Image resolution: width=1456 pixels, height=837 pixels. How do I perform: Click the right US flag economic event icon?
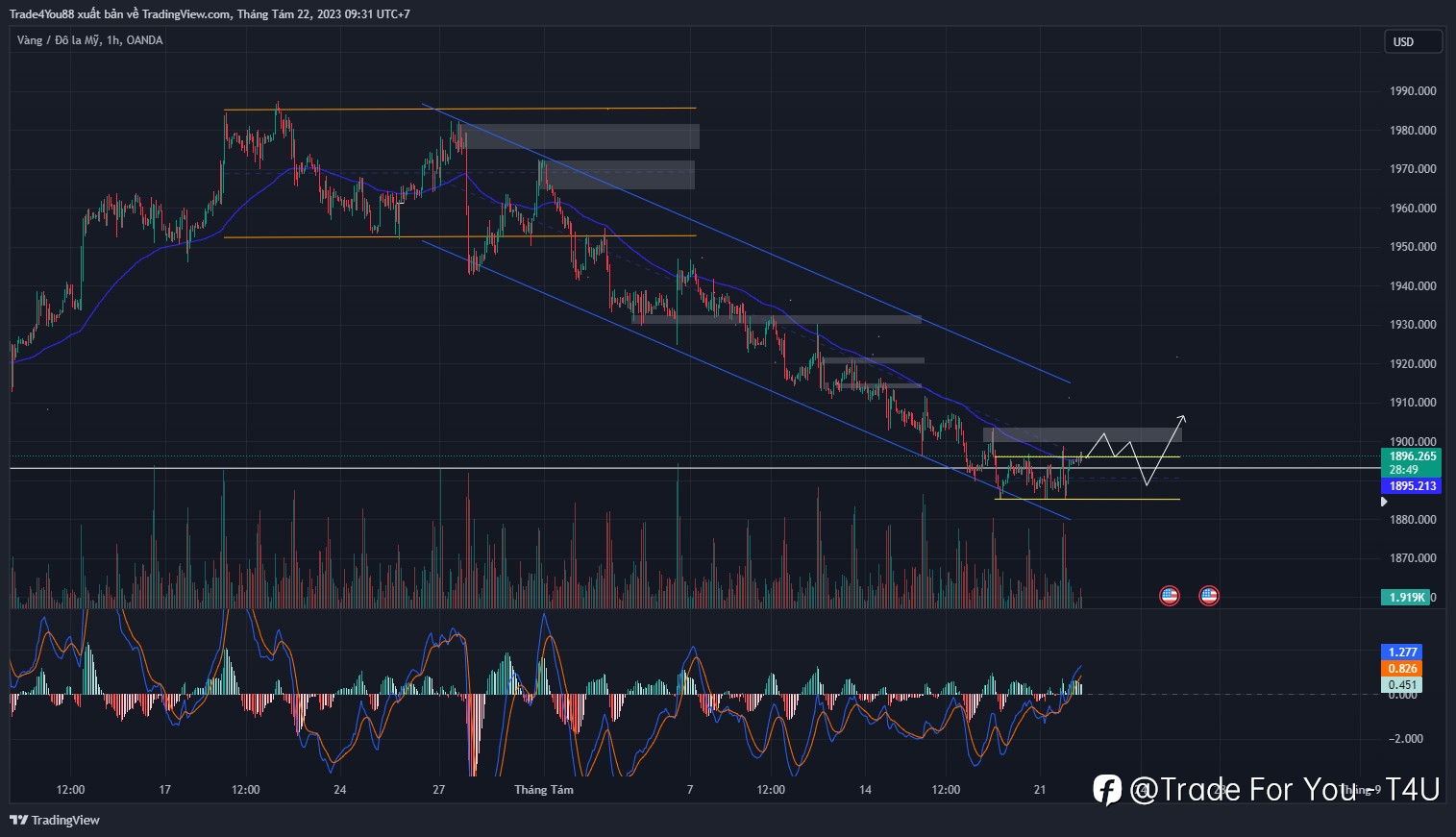(x=1209, y=596)
